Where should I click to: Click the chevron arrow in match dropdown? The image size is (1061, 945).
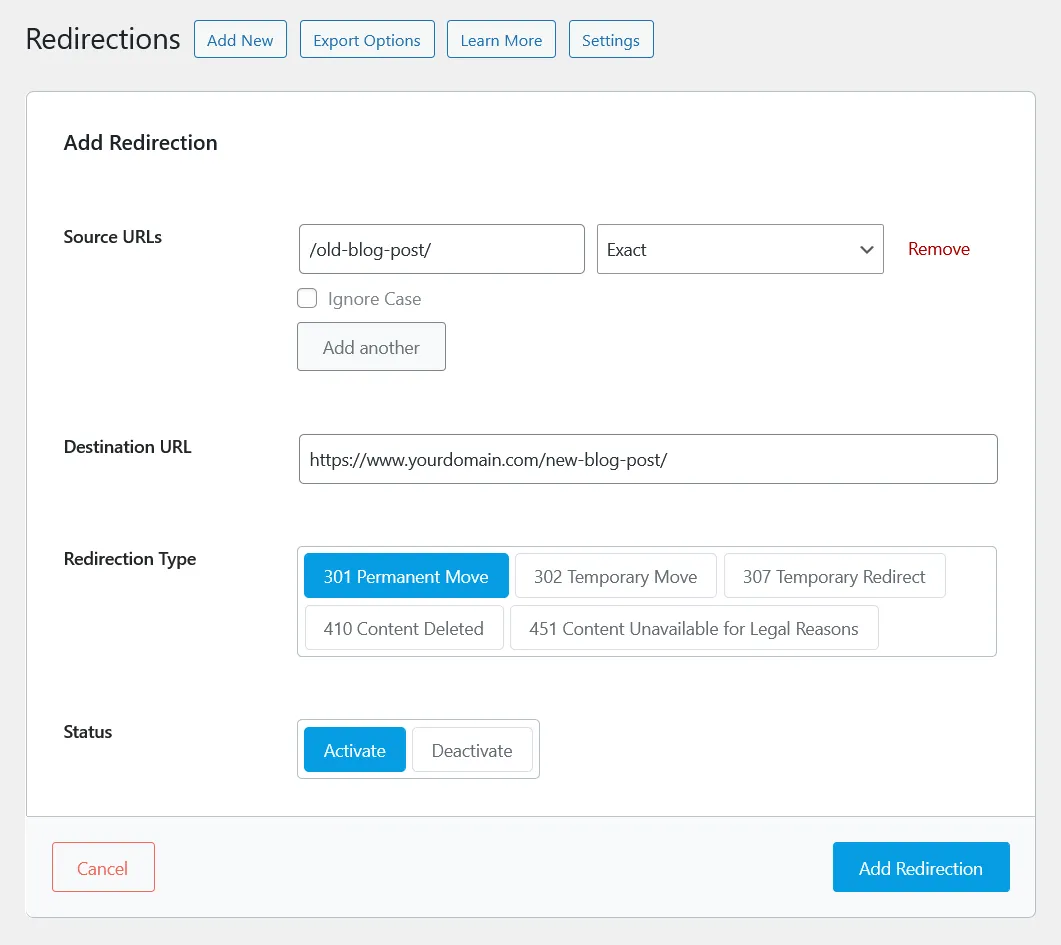click(x=866, y=249)
